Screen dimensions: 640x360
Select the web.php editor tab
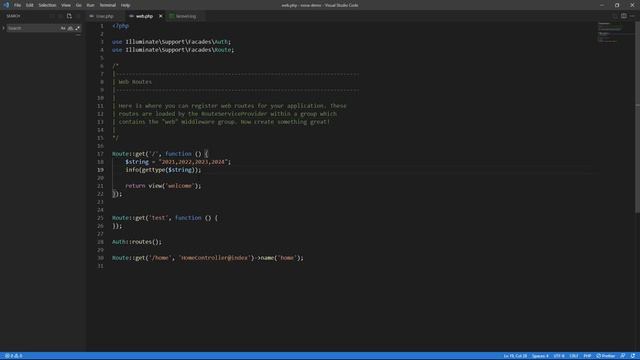click(144, 16)
